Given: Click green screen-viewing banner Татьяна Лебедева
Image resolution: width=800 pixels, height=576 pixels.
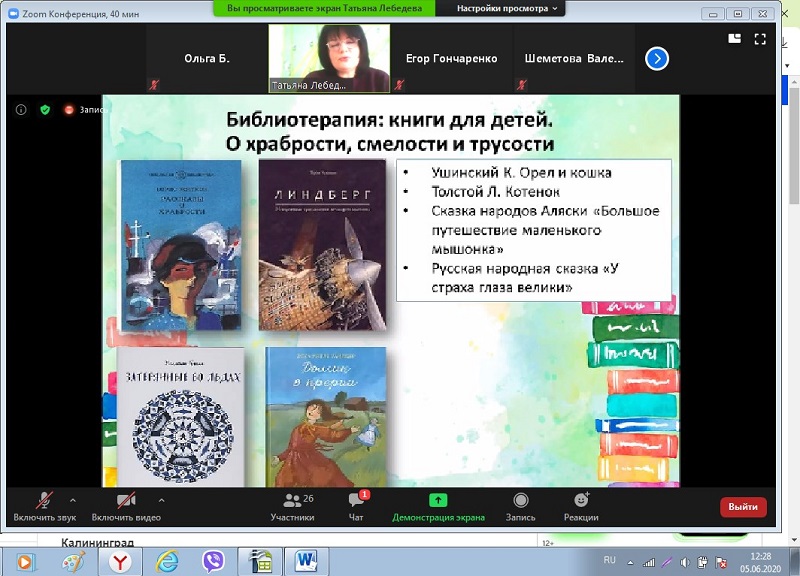Looking at the screenshot, I should [324, 8].
